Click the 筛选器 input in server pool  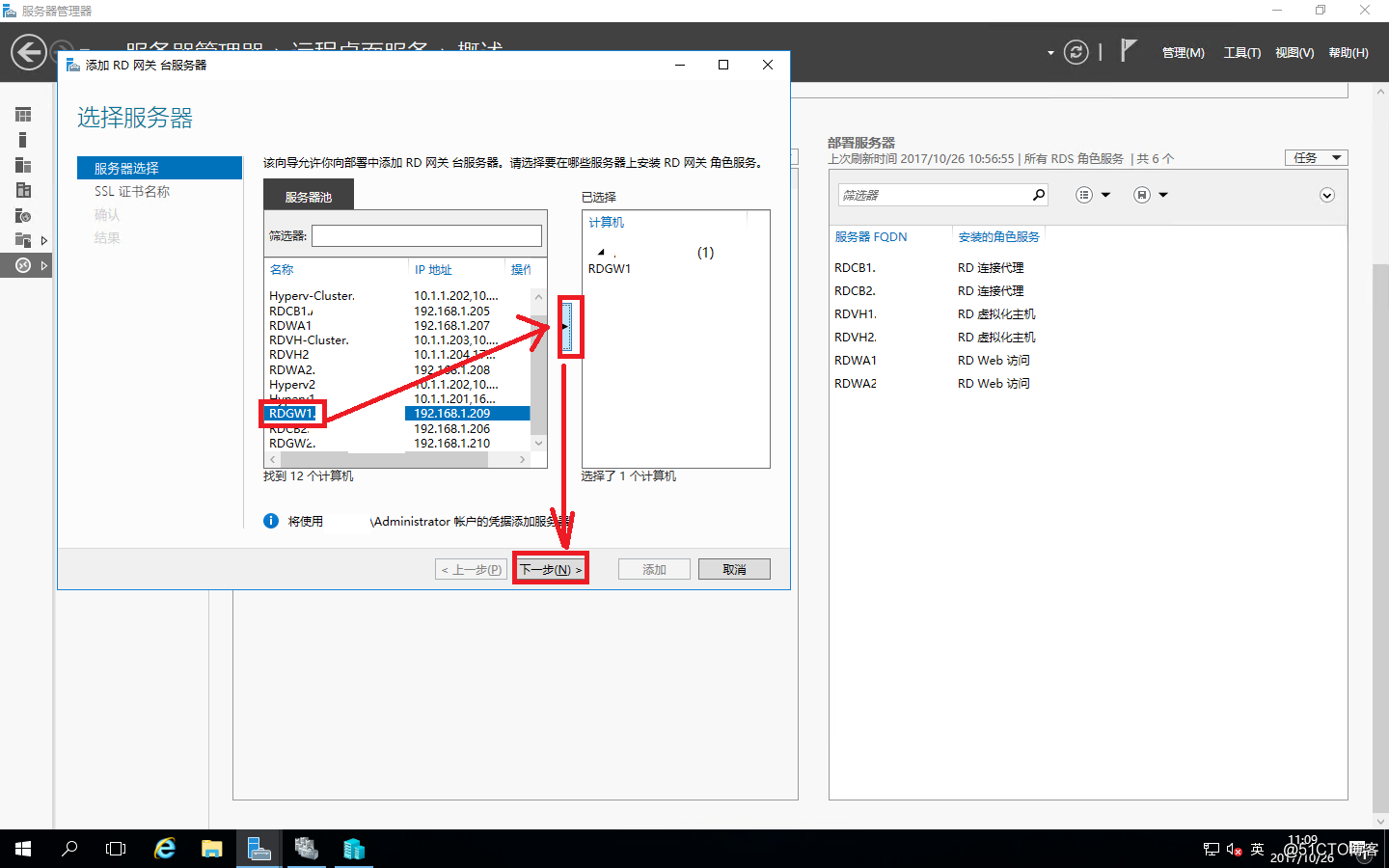(x=426, y=235)
